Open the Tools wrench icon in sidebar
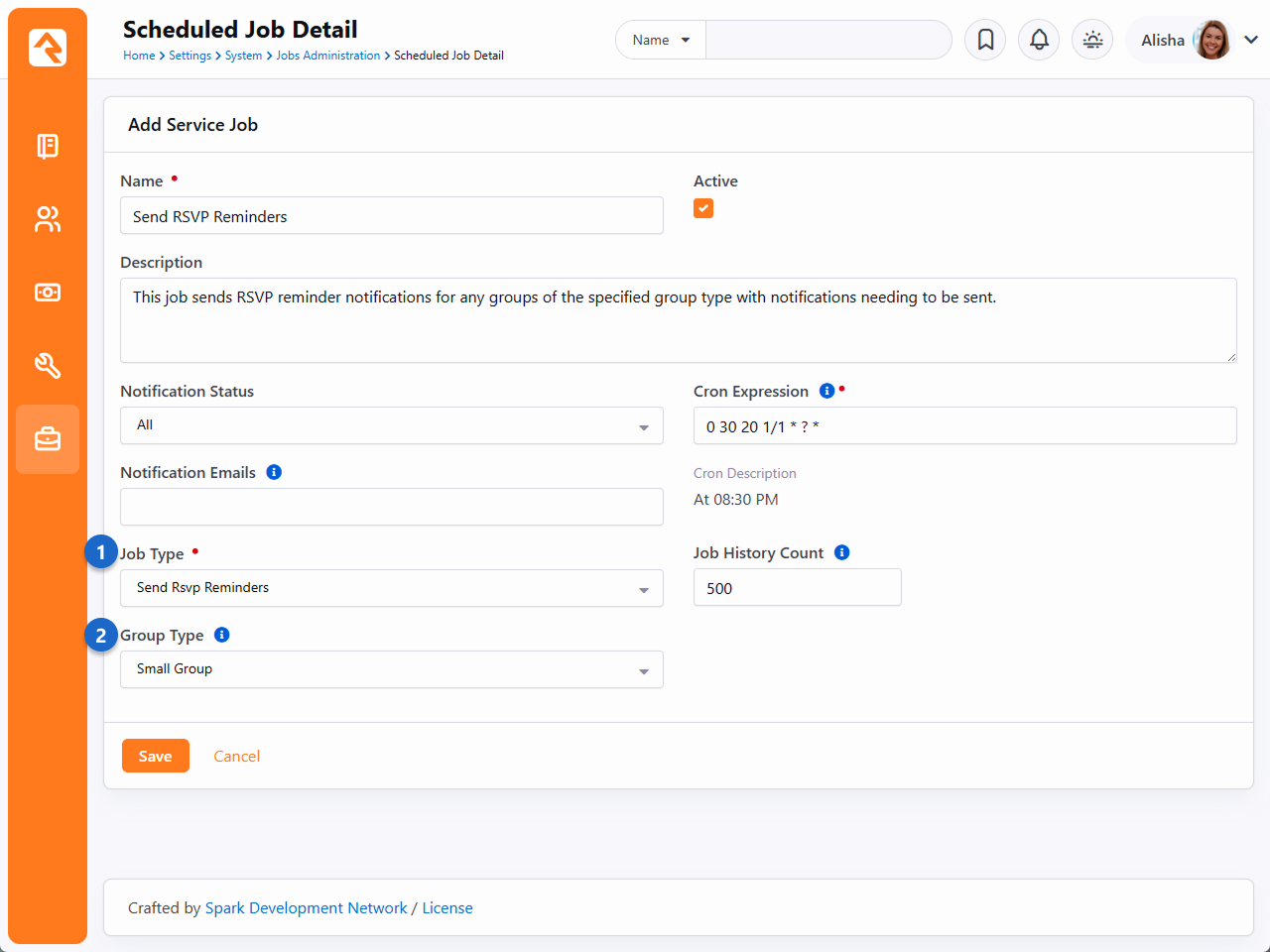 (48, 366)
